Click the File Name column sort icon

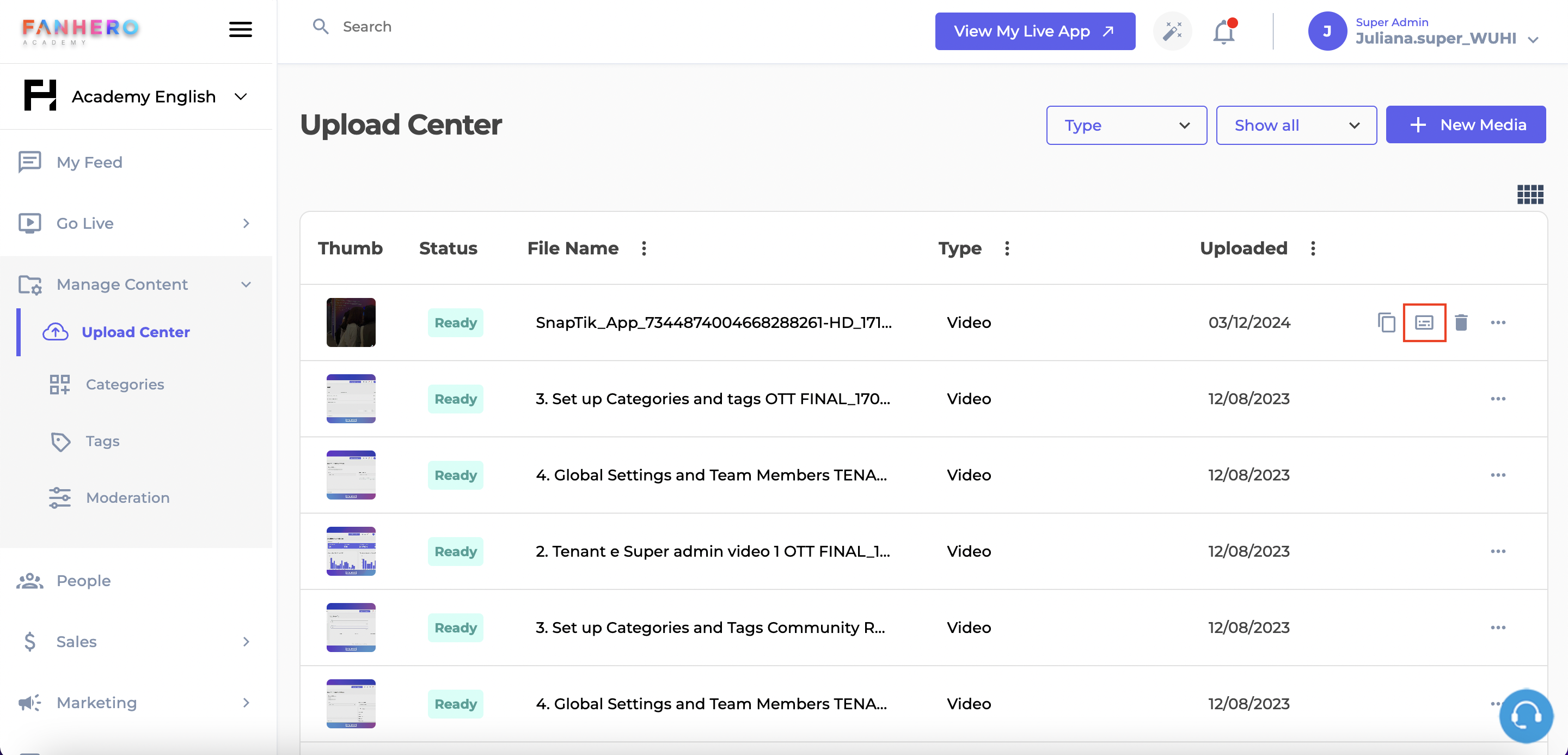tap(645, 248)
